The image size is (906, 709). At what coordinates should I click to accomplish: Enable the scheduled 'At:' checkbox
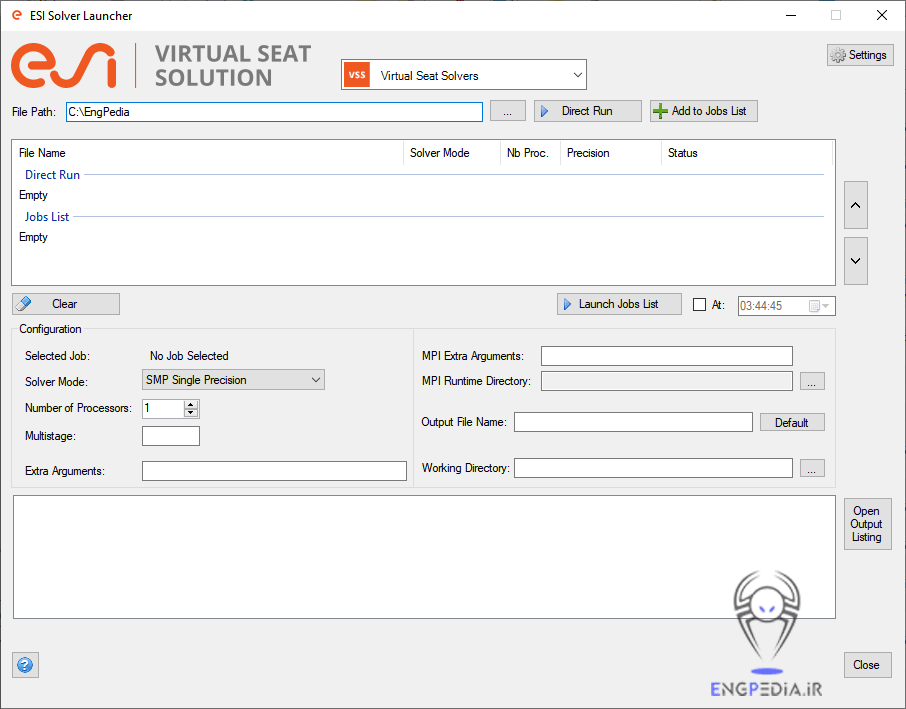(x=699, y=305)
